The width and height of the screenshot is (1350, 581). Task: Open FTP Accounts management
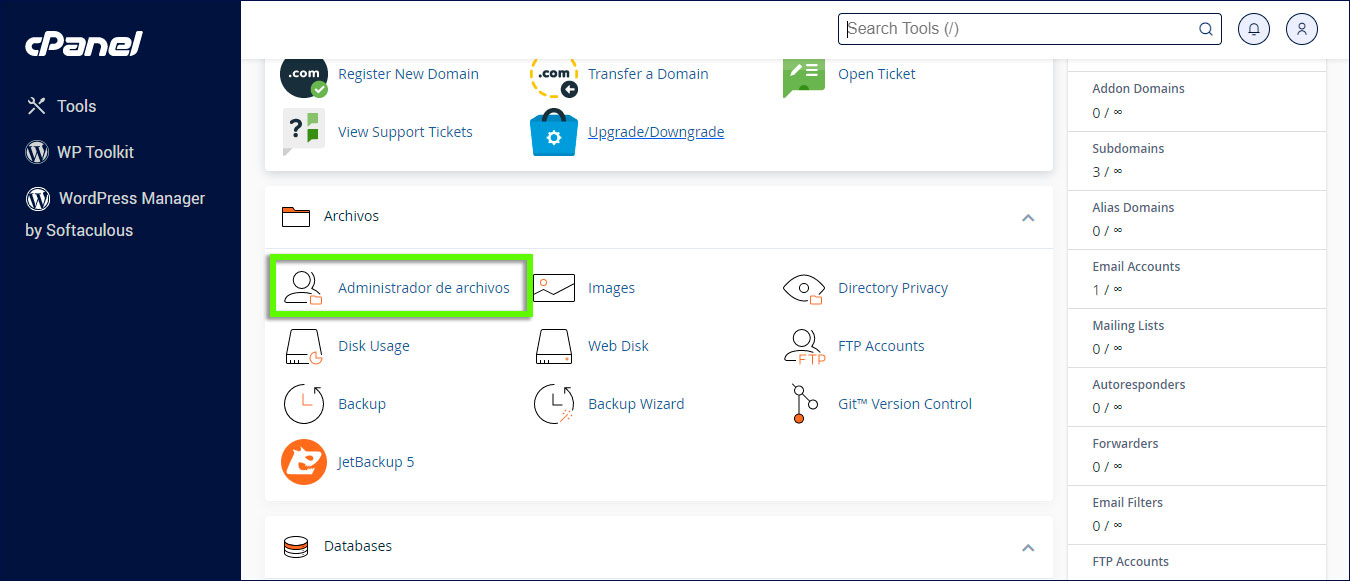pos(881,346)
